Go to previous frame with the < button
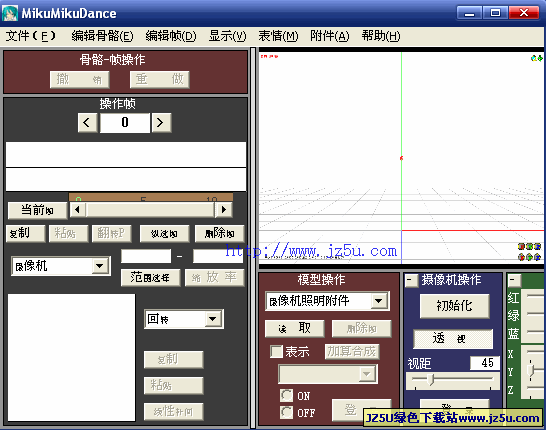Viewport: 546px width, 430px height. [87, 123]
